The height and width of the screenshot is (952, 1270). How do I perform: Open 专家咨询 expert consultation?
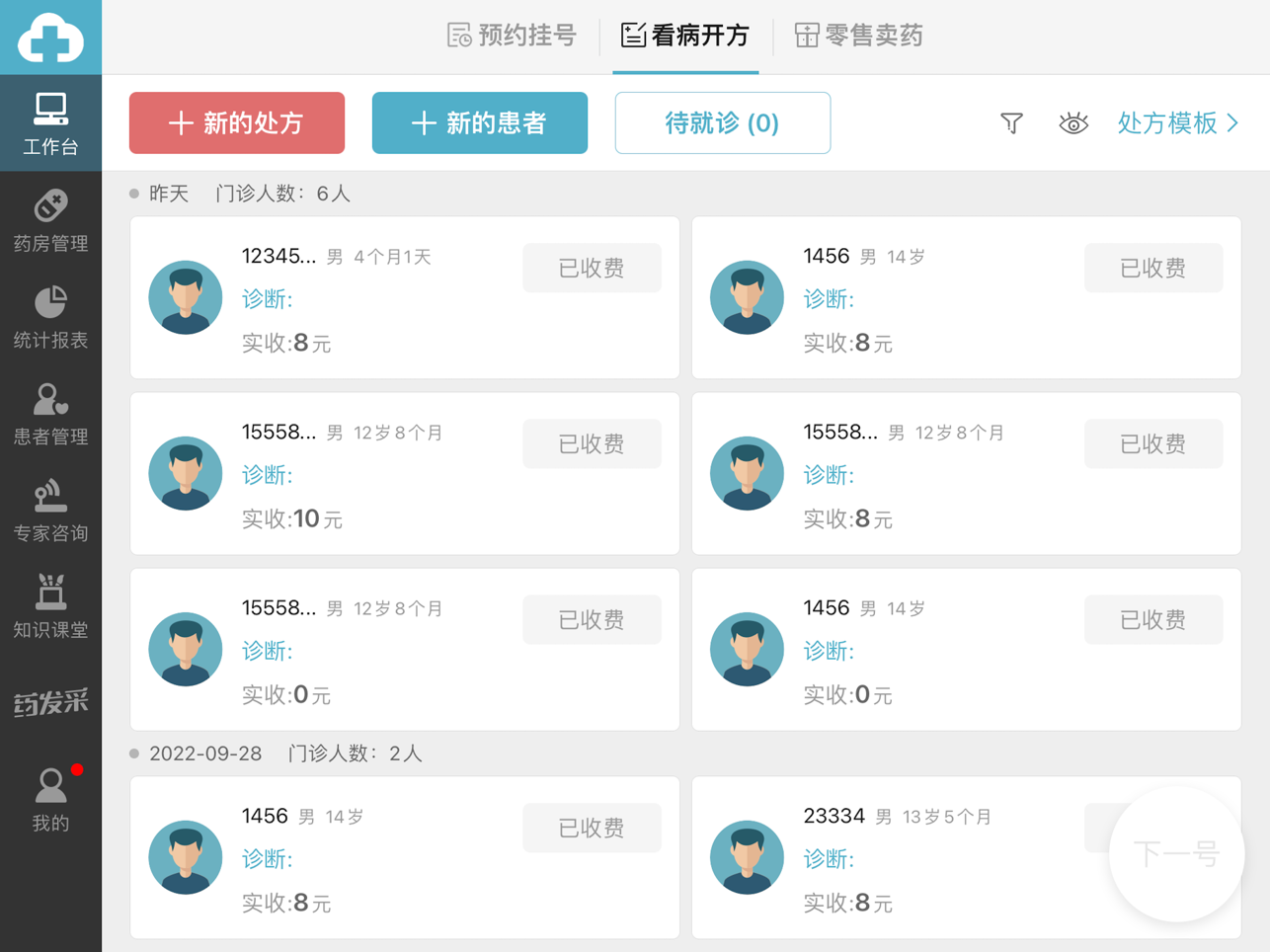tap(50, 511)
